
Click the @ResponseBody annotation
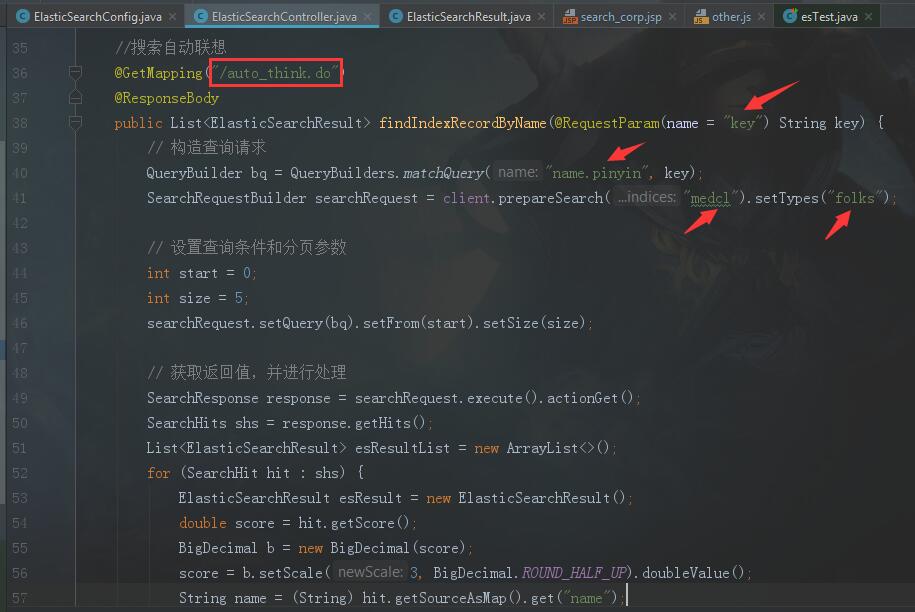[x=166, y=98]
